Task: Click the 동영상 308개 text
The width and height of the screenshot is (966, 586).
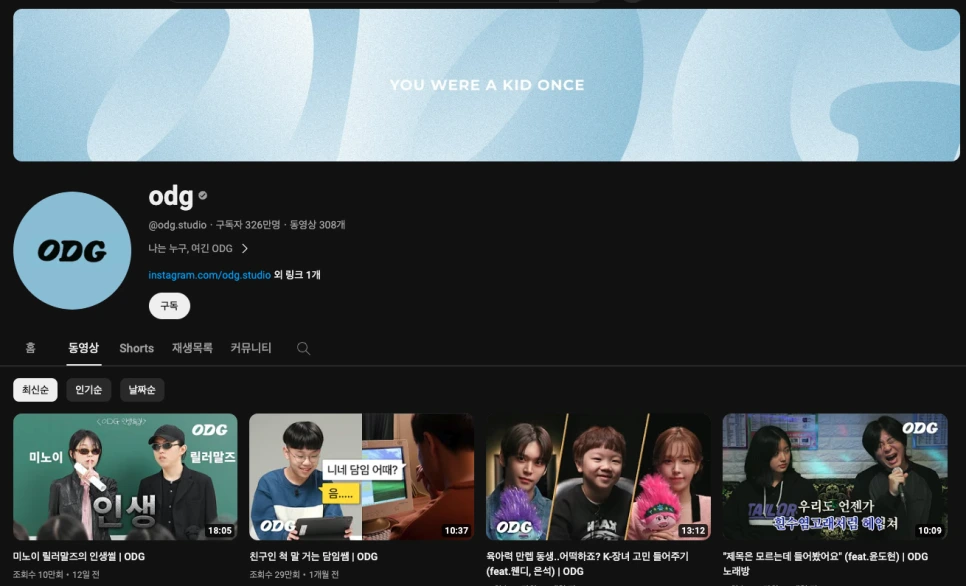Action: click(x=317, y=225)
